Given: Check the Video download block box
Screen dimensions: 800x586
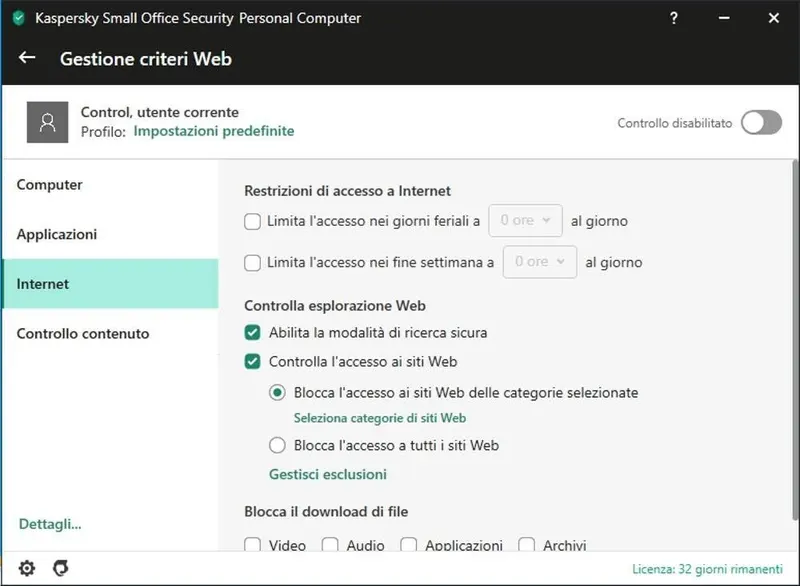Looking at the screenshot, I should coord(253,544).
